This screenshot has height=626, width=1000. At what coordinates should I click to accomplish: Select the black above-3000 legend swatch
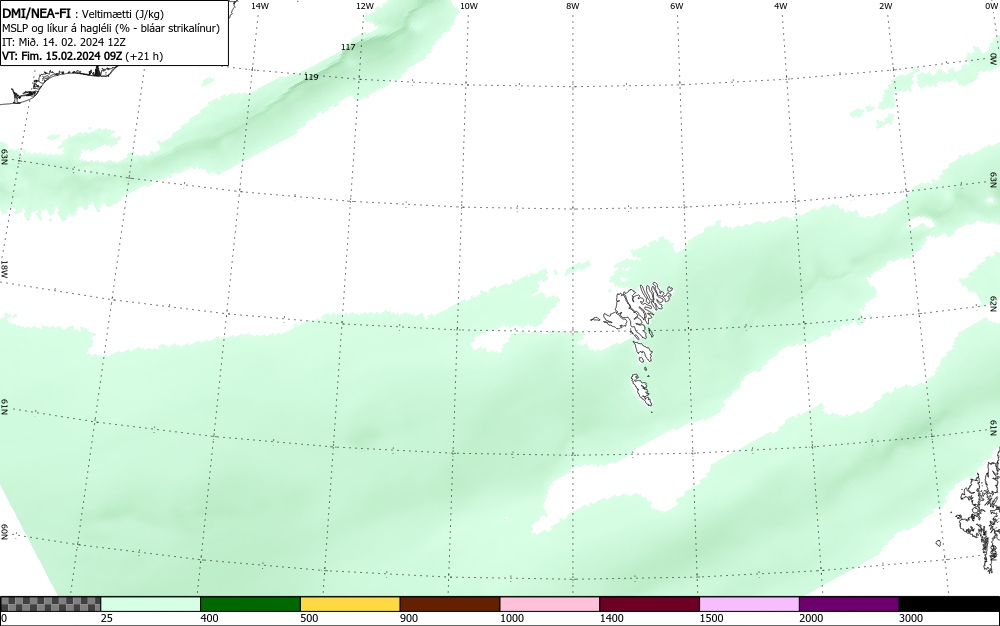pos(949,604)
